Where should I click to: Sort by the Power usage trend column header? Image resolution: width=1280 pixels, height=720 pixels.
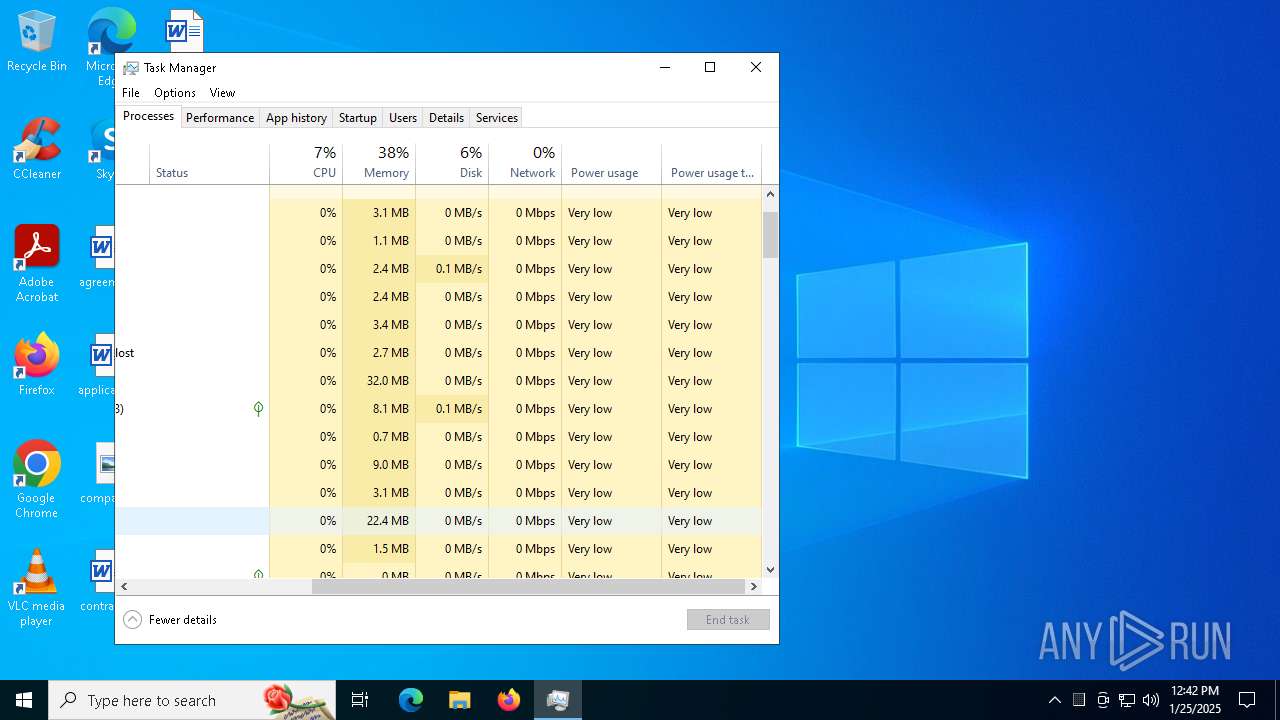pos(711,163)
